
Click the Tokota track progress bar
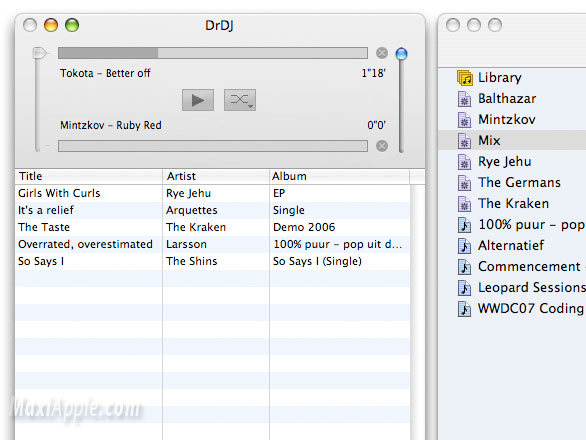(213, 53)
